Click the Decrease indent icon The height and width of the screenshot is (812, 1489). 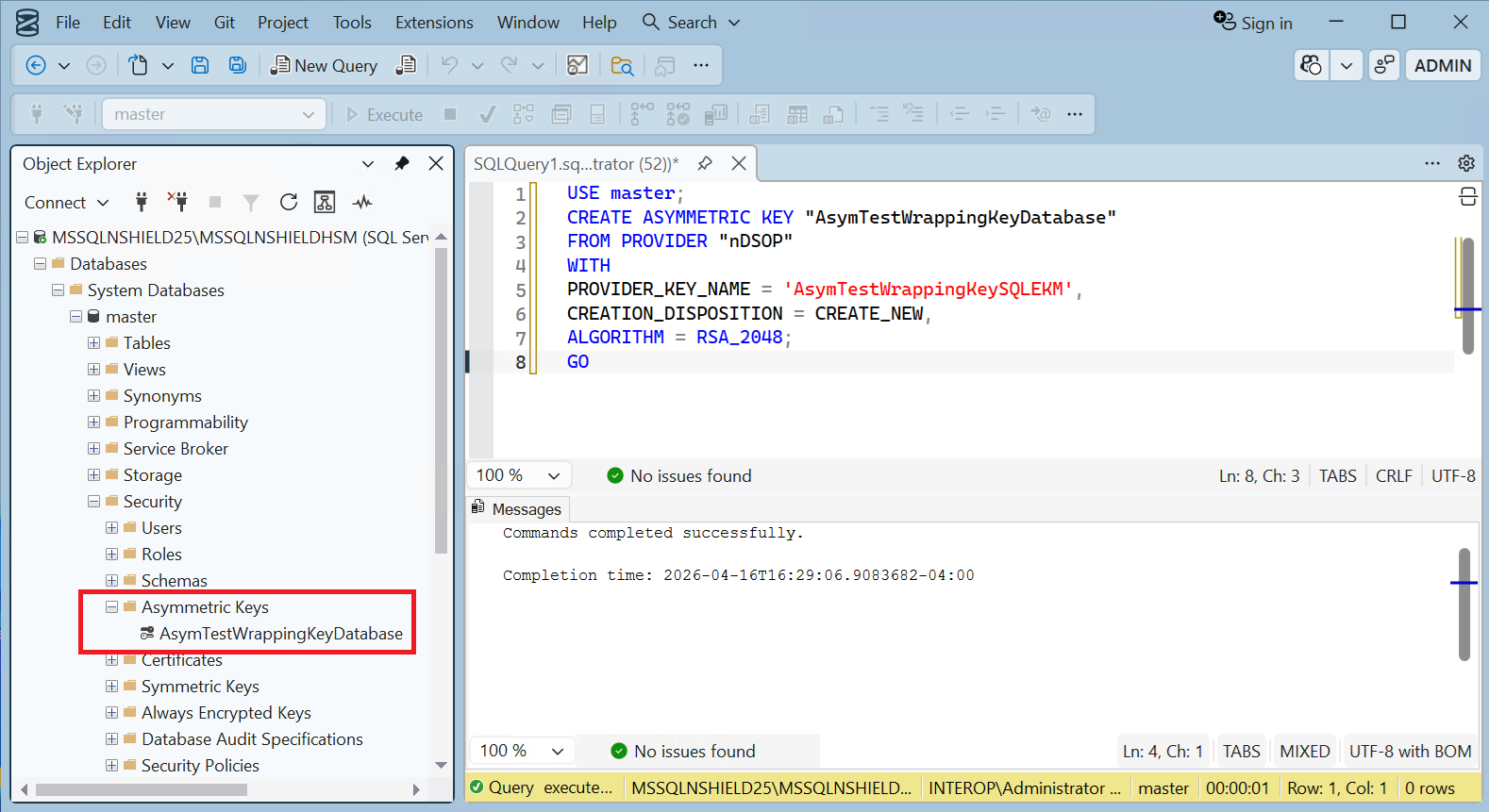(x=960, y=114)
